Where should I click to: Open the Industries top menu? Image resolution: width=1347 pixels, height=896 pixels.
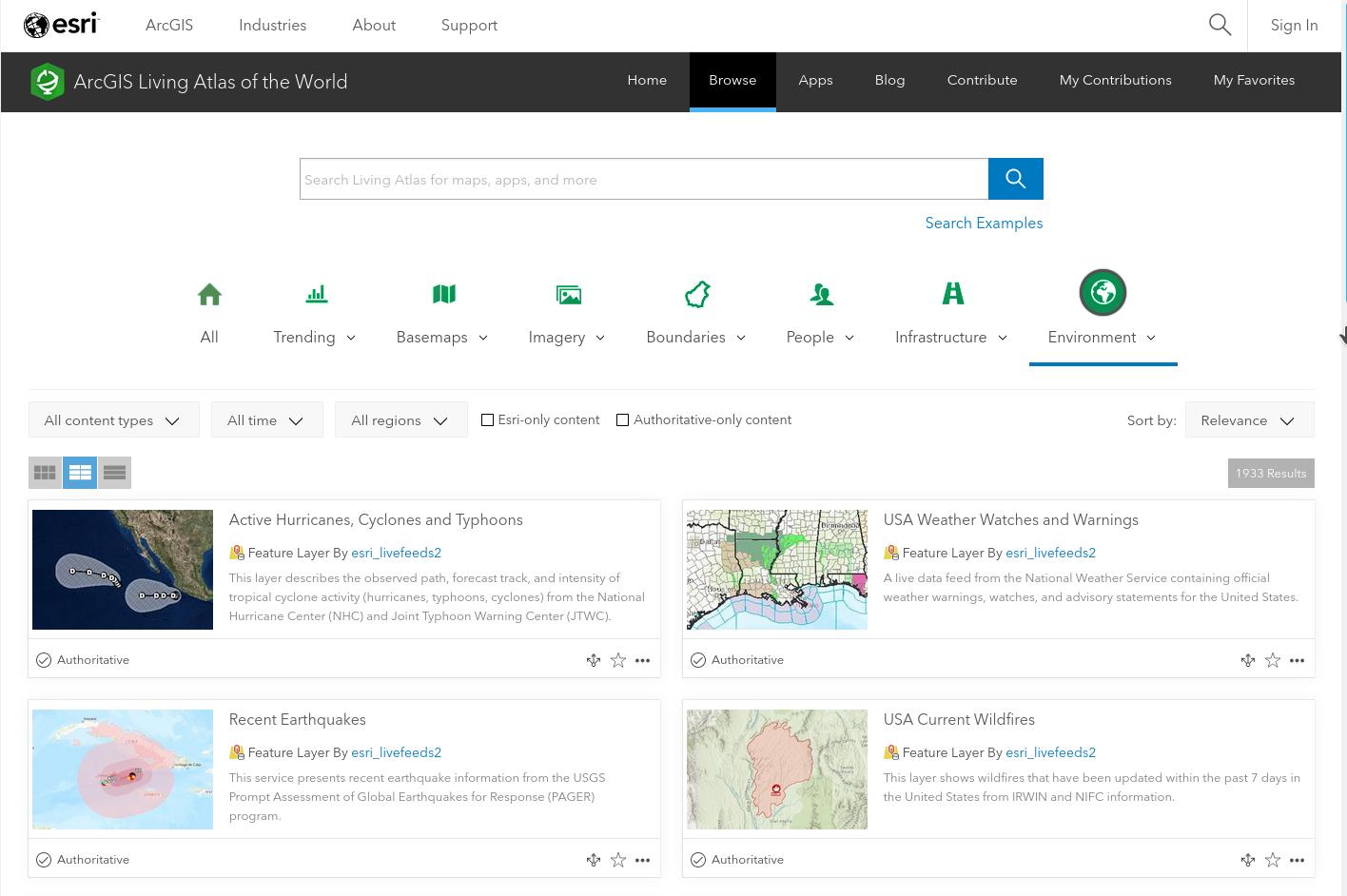[x=272, y=26]
